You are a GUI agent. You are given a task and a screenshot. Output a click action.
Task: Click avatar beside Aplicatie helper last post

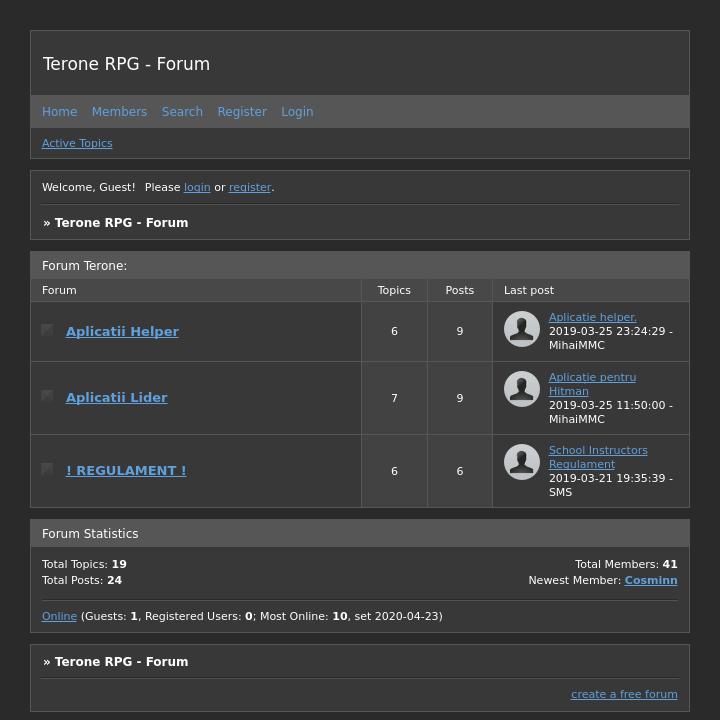(522, 329)
